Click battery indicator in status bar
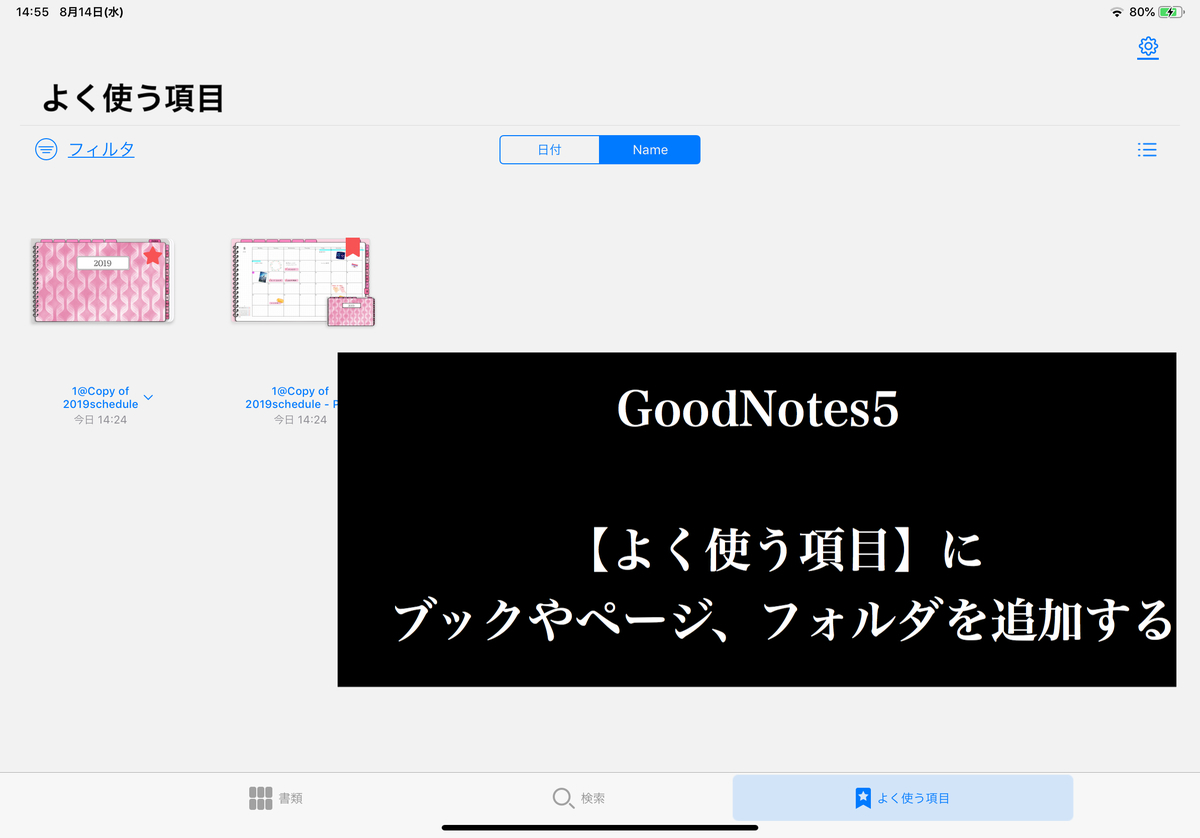Viewport: 1200px width, 838px height. tap(1171, 12)
